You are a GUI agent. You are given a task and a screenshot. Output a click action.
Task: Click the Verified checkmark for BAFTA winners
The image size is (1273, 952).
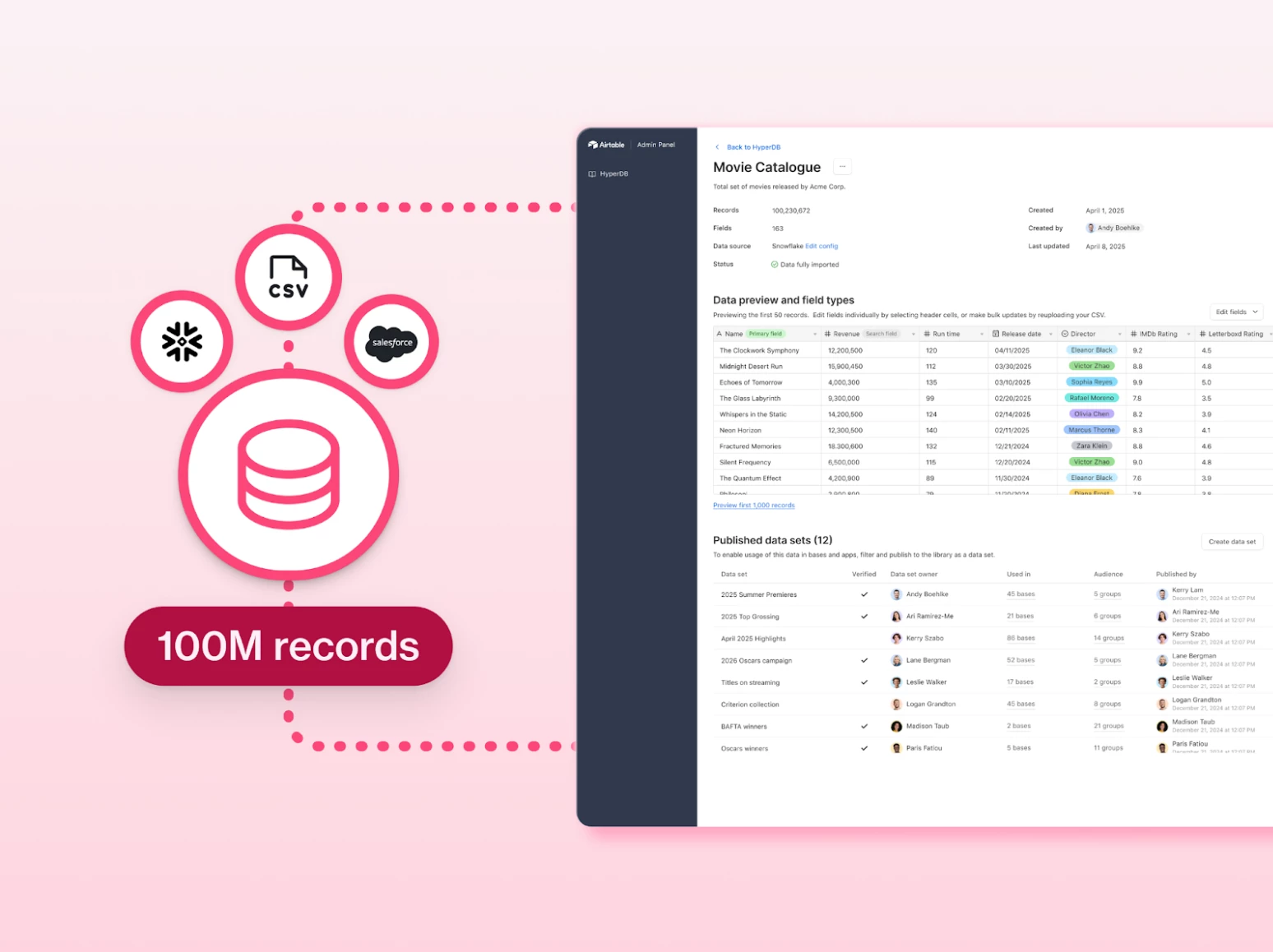coord(864,727)
